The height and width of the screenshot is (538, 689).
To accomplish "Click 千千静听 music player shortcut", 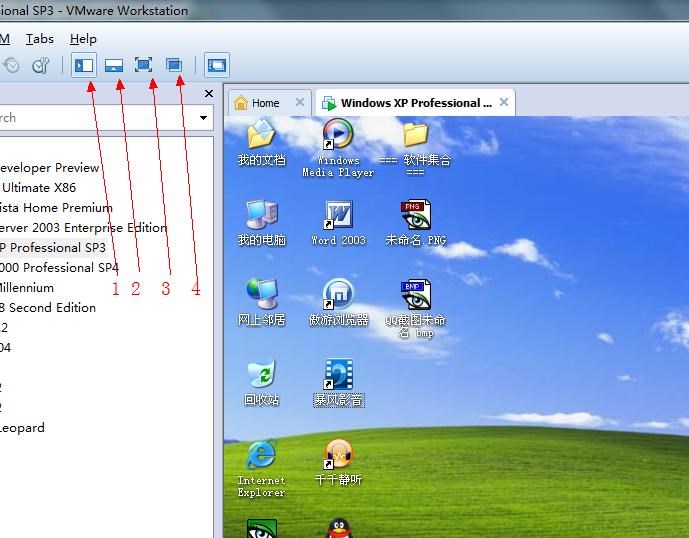I will coord(338,462).
